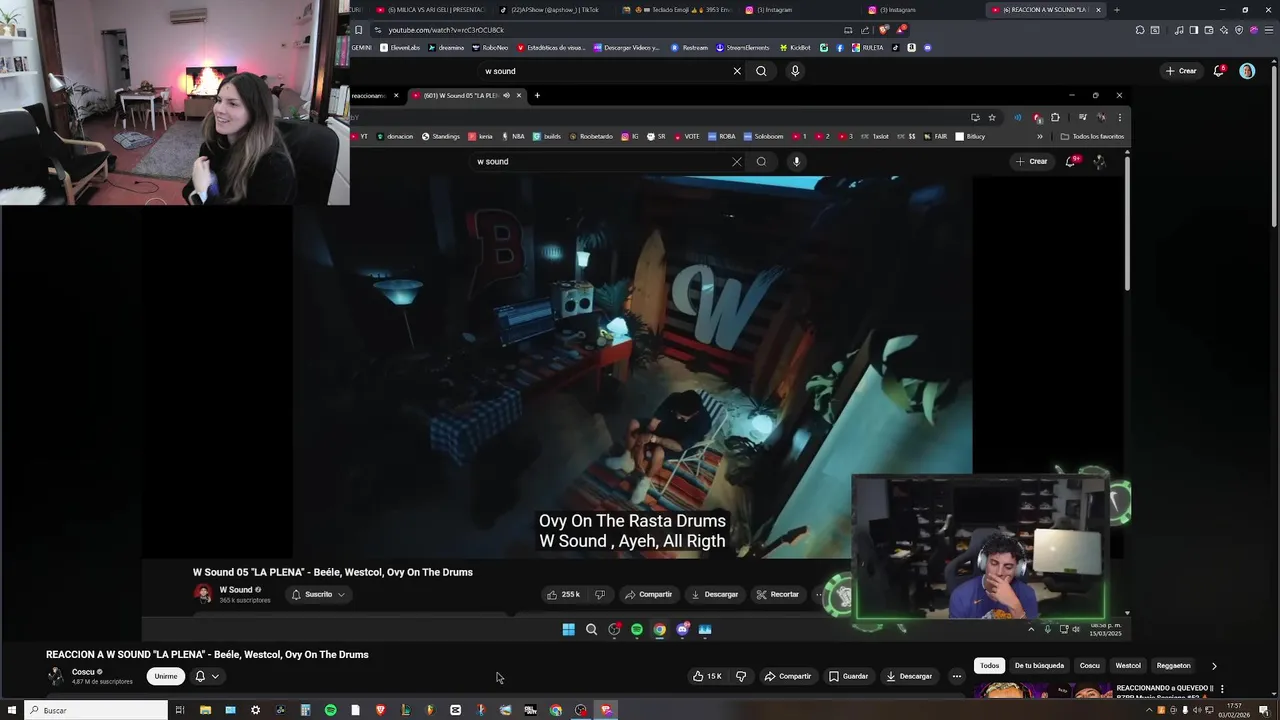Click the inner W Sound search field
The width and height of the screenshot is (1280, 720).
pos(600,161)
